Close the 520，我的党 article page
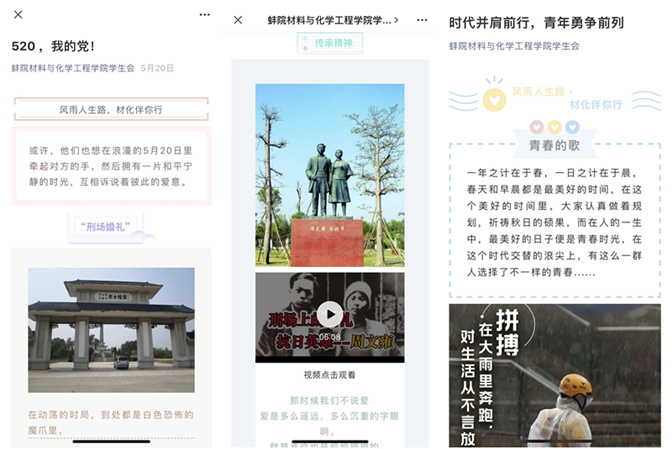This screenshot has height=449, width=672. tap(18, 15)
